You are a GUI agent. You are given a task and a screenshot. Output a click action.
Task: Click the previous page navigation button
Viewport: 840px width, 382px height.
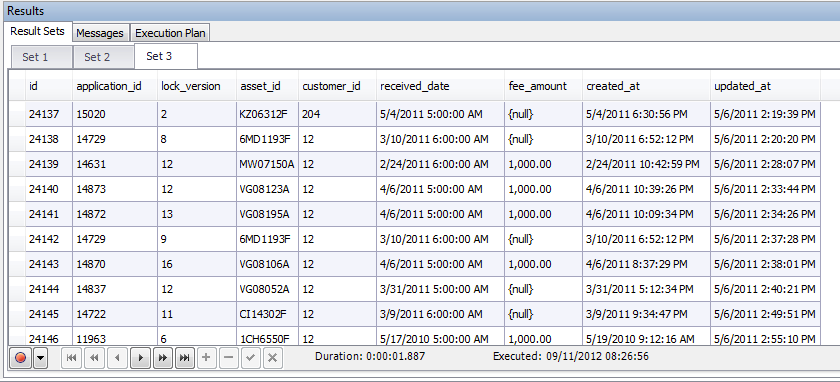94,358
